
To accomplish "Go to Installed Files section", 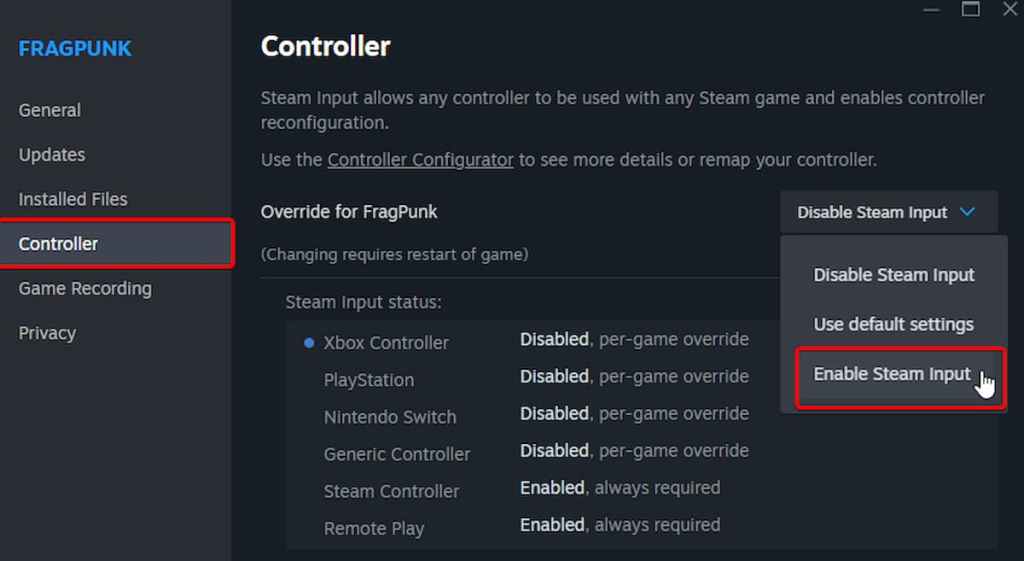I will point(73,199).
